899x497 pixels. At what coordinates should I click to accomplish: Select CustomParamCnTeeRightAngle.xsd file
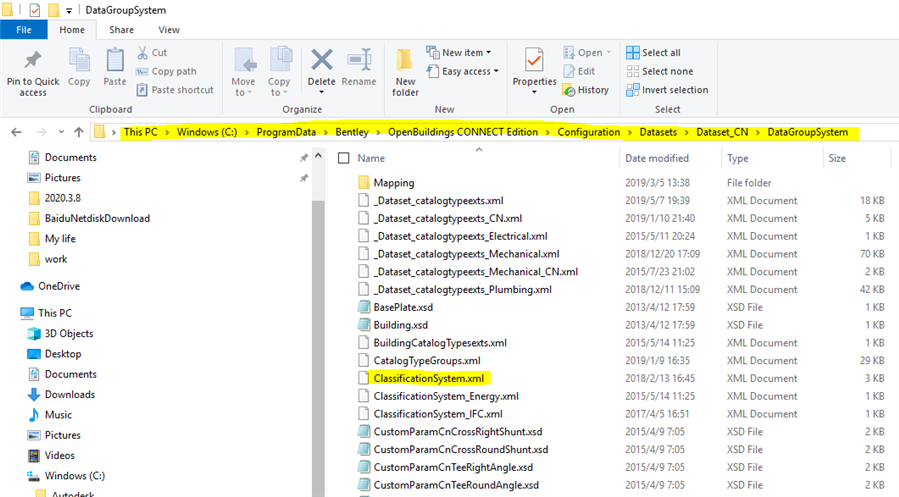pyautogui.click(x=453, y=467)
